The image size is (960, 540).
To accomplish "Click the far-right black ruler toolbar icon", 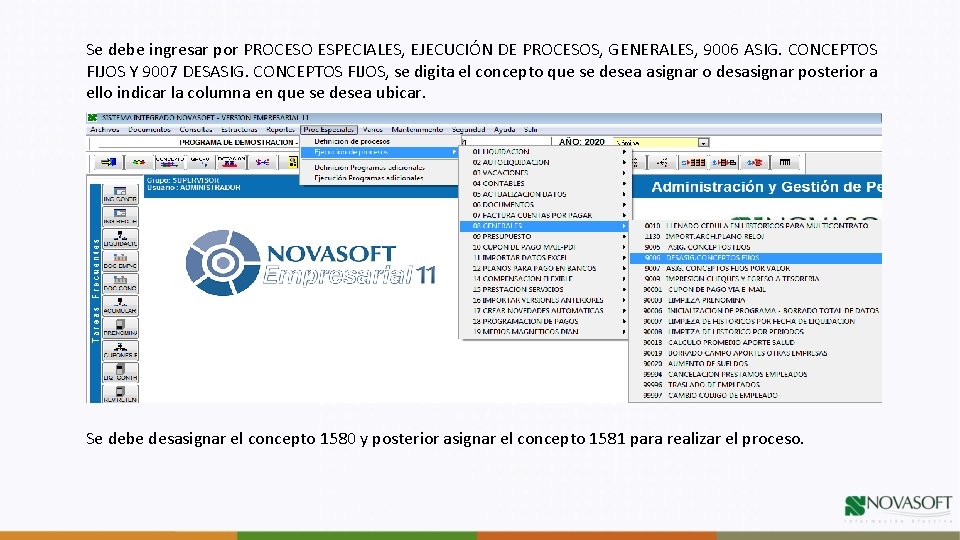I will coord(784,162).
